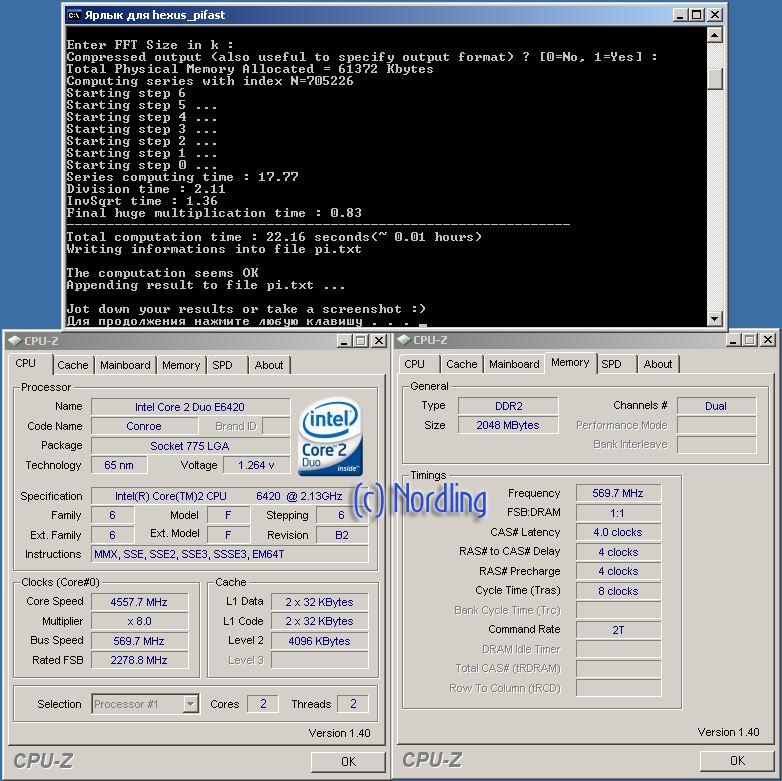This screenshot has width=782, height=781.
Task: Click the console scrollbar up arrow
Action: [715, 35]
